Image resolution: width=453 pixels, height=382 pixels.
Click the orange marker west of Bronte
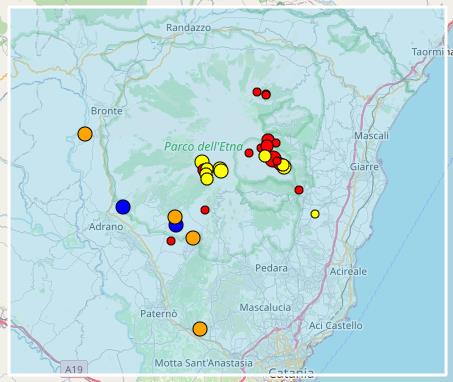[85, 134]
